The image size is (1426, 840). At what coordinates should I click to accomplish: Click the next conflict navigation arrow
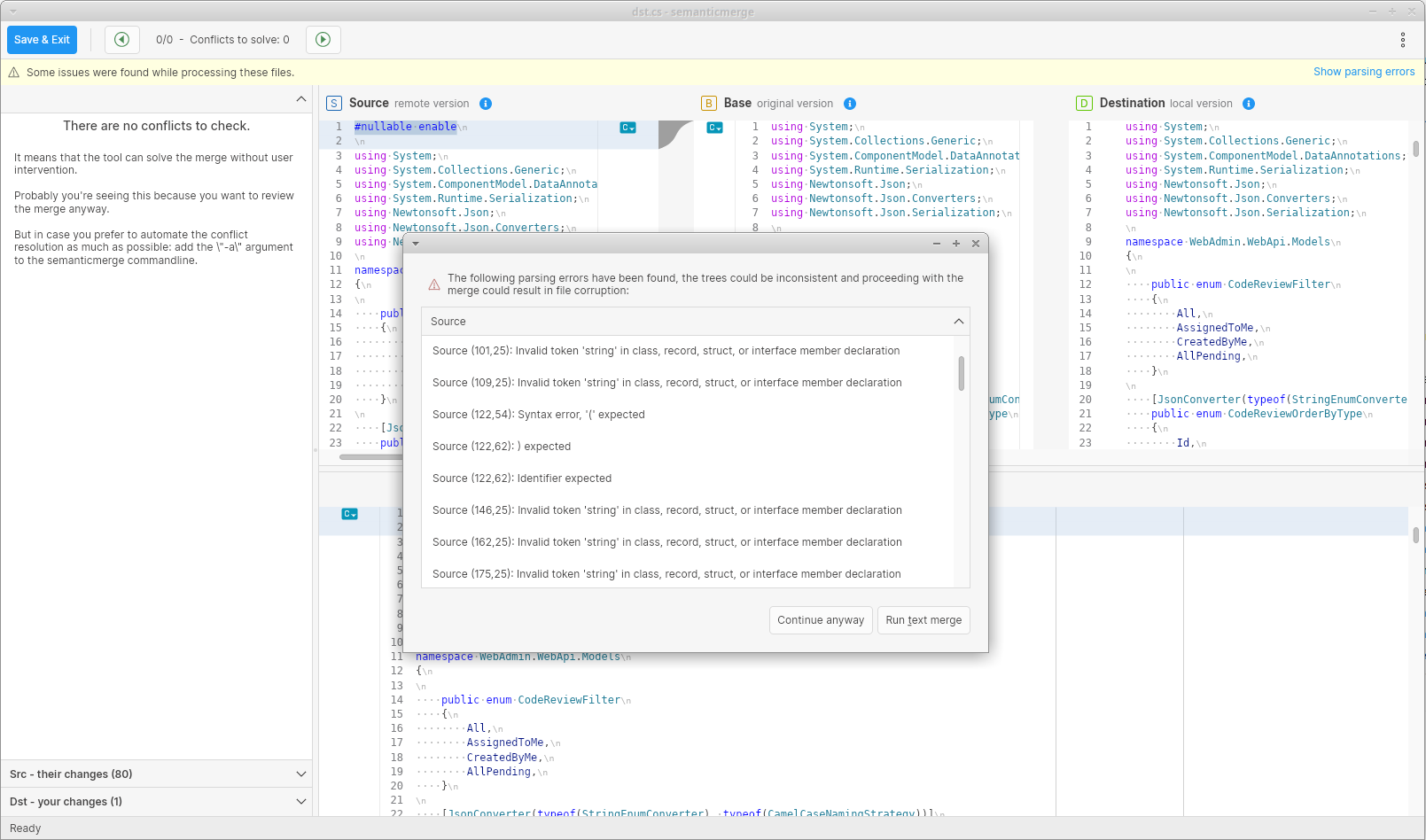[x=323, y=39]
